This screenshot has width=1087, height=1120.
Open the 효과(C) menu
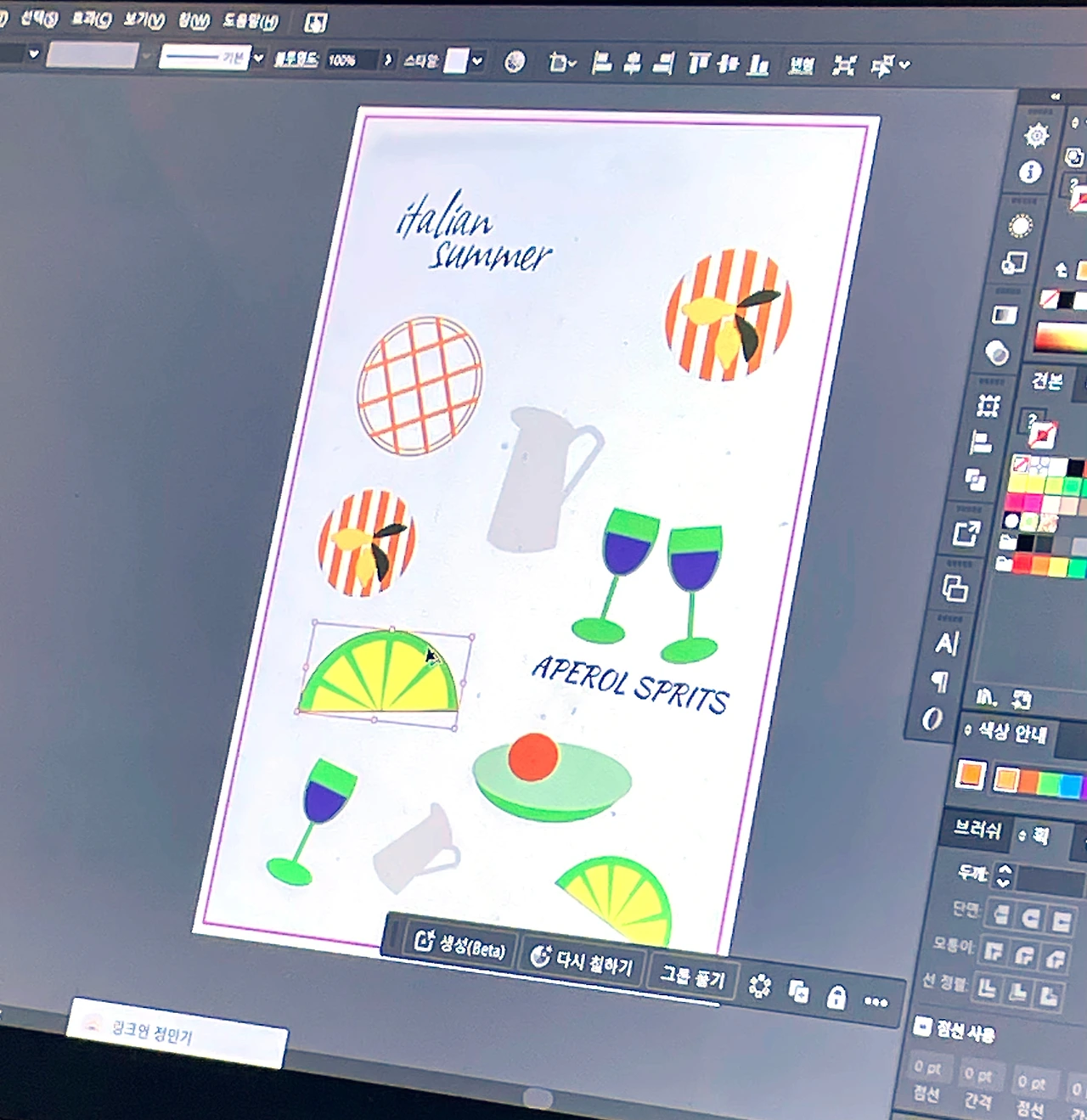pos(91,19)
